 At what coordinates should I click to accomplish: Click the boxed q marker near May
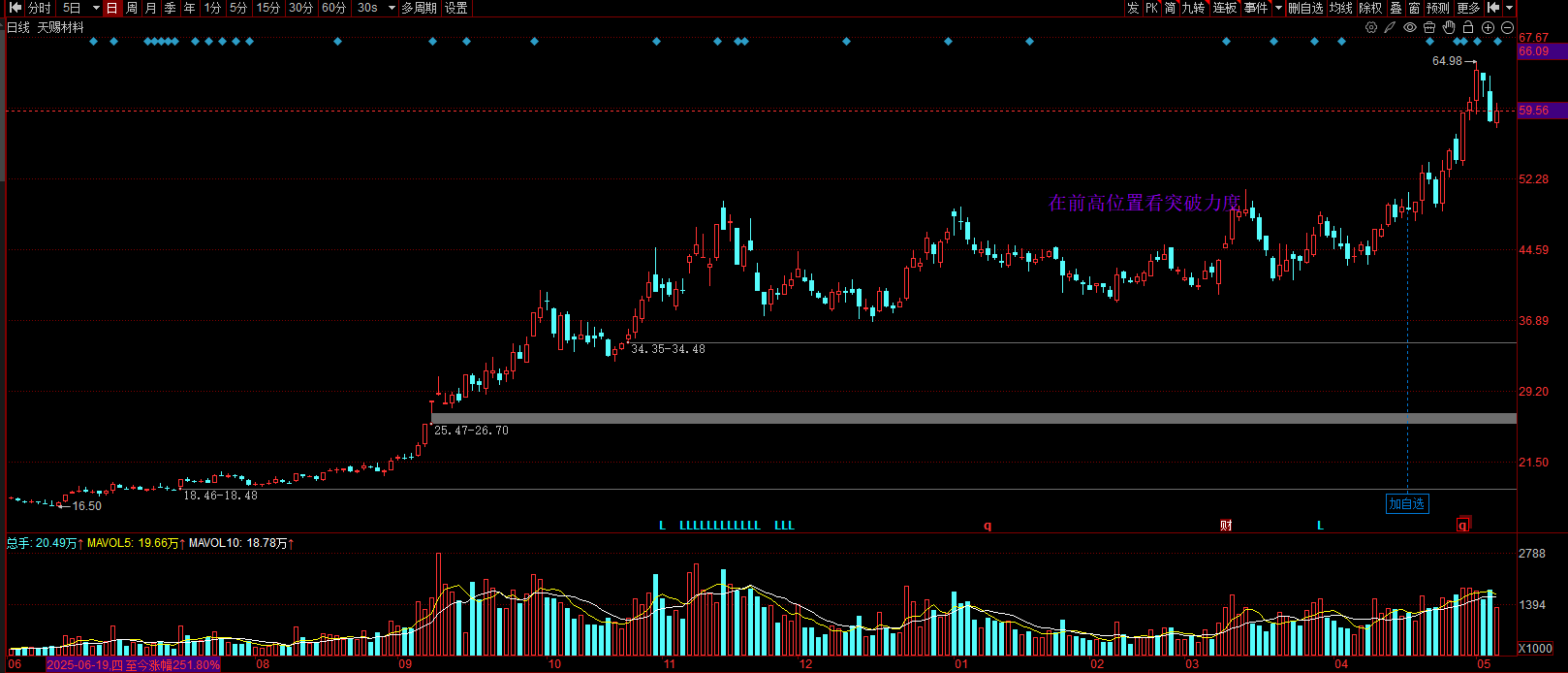click(x=1463, y=525)
